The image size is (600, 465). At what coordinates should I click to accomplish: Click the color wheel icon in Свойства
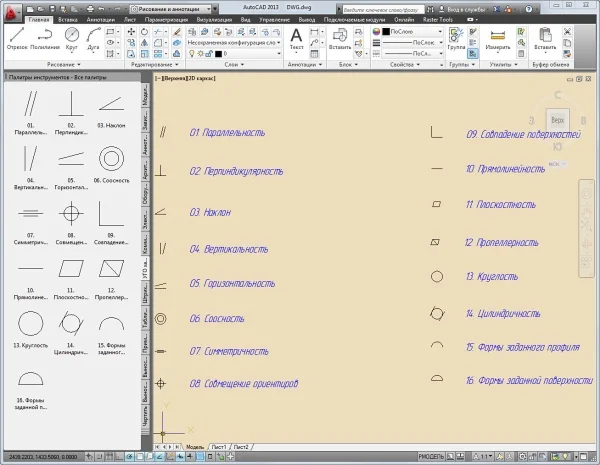[376, 32]
